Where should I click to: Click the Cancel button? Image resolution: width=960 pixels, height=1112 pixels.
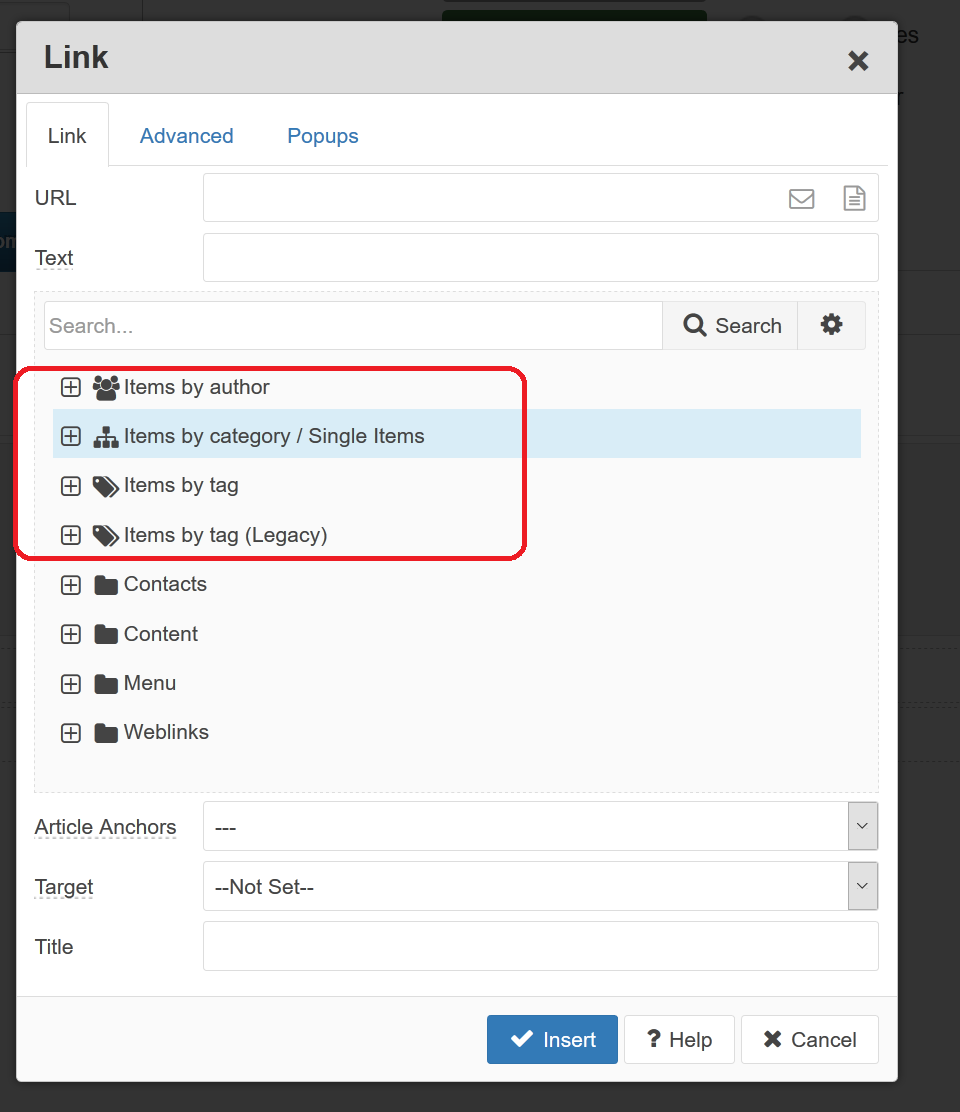pos(809,1040)
